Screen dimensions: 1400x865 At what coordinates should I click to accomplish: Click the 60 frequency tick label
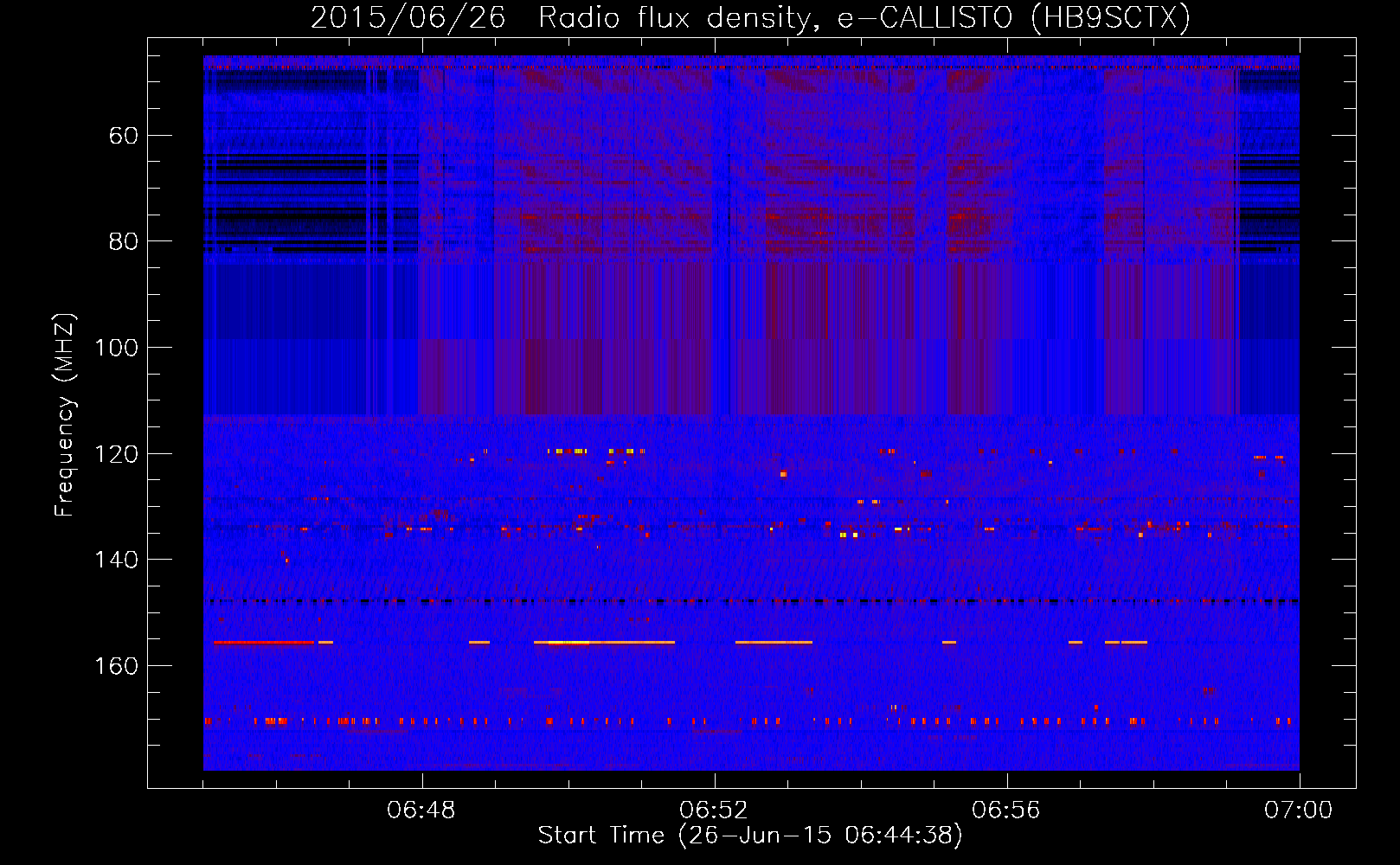click(124, 136)
